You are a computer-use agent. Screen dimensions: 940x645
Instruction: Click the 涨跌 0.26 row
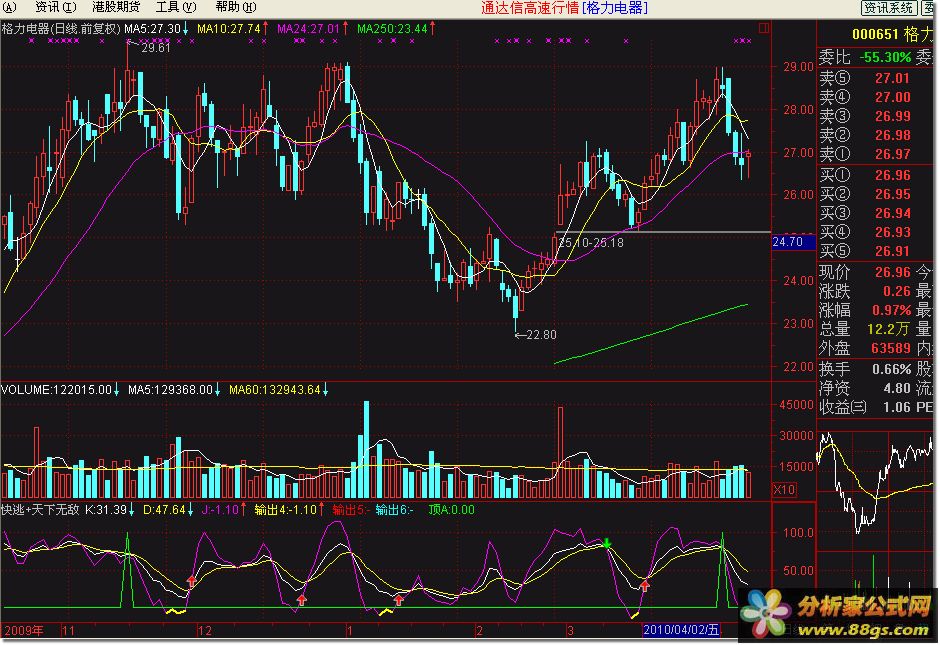[x=864, y=291]
